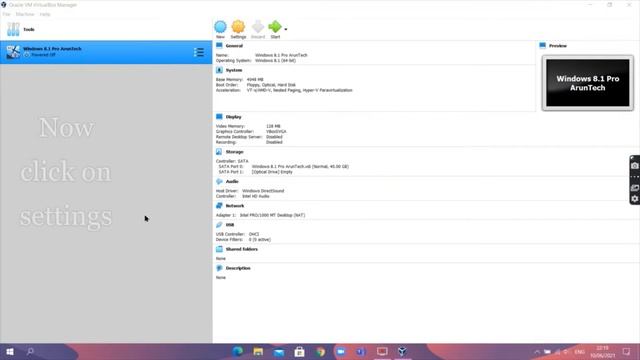This screenshot has height=360, width=640.
Task: Click the red screen recorder taskbar icon
Action: 382,351
